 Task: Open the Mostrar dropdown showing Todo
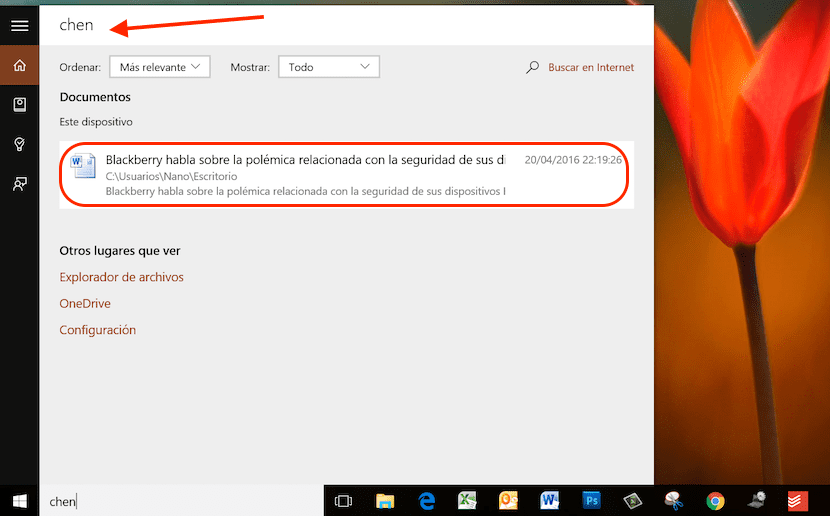pos(329,67)
